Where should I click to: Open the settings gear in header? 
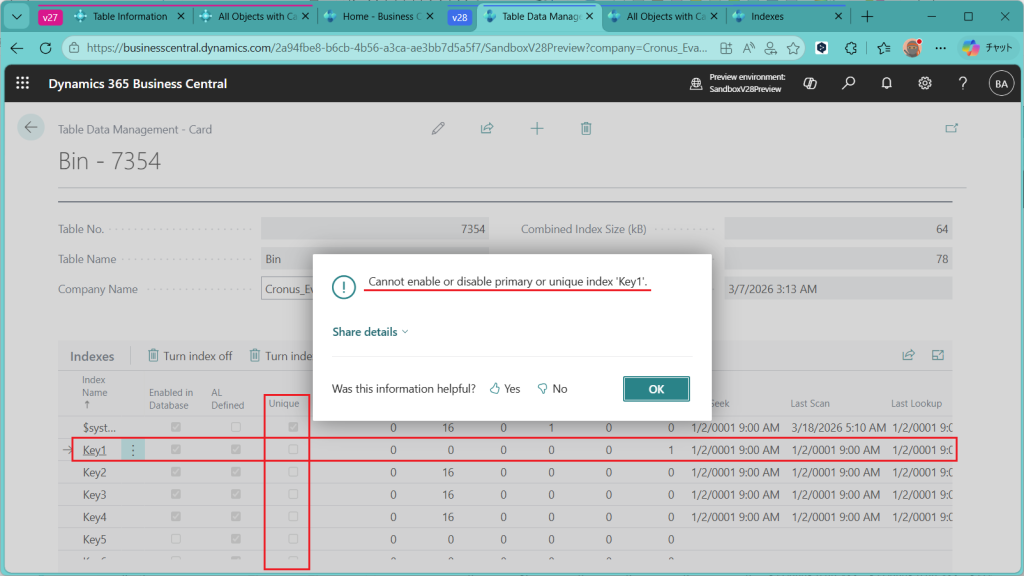click(x=925, y=84)
